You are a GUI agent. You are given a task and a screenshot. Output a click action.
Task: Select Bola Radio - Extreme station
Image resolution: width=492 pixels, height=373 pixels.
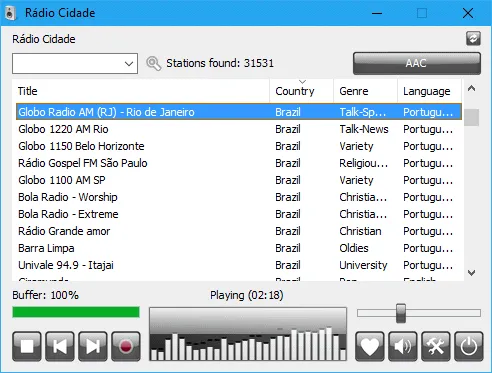pos(239,214)
